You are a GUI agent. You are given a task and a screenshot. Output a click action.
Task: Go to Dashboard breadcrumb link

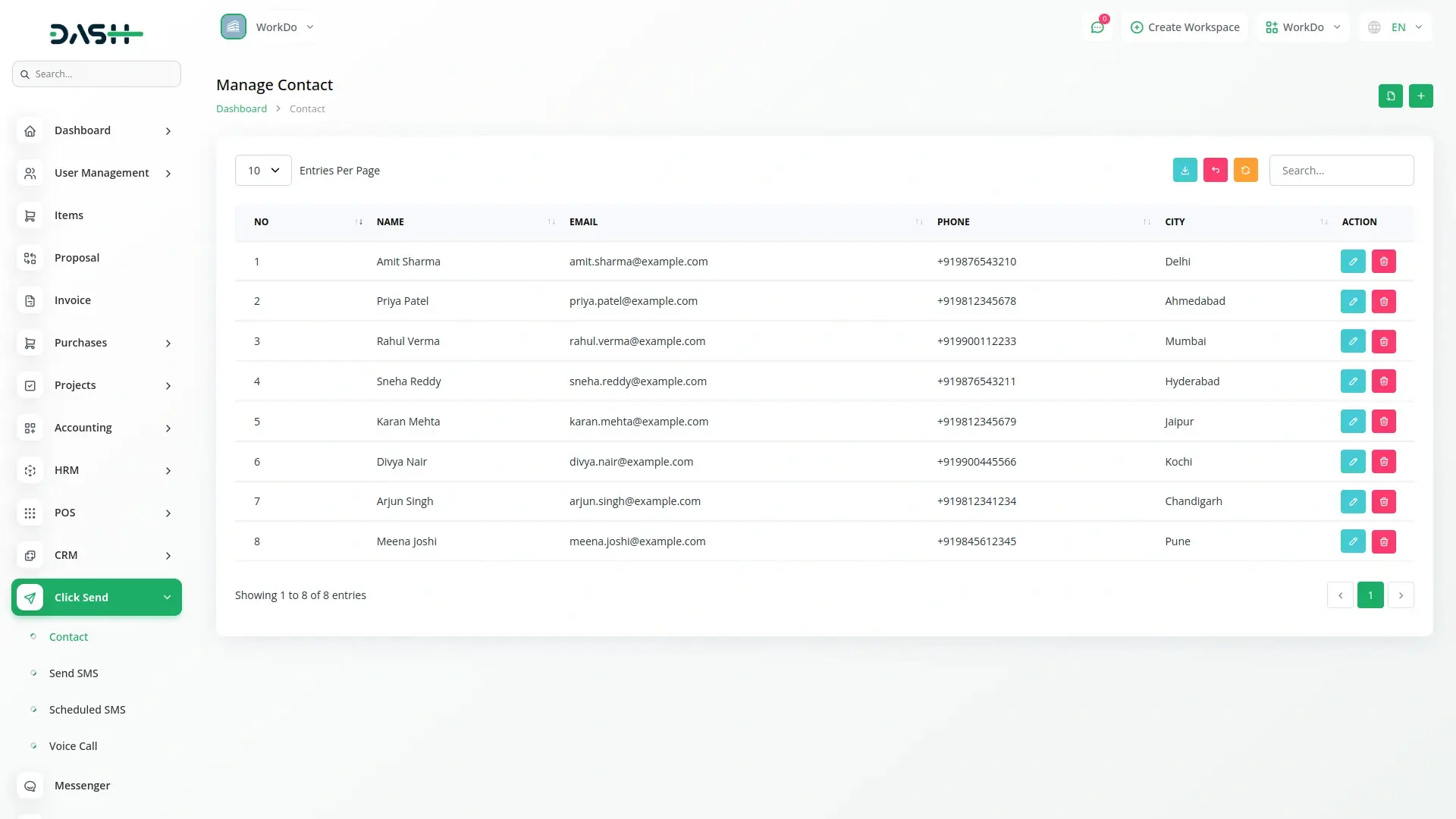click(x=241, y=109)
